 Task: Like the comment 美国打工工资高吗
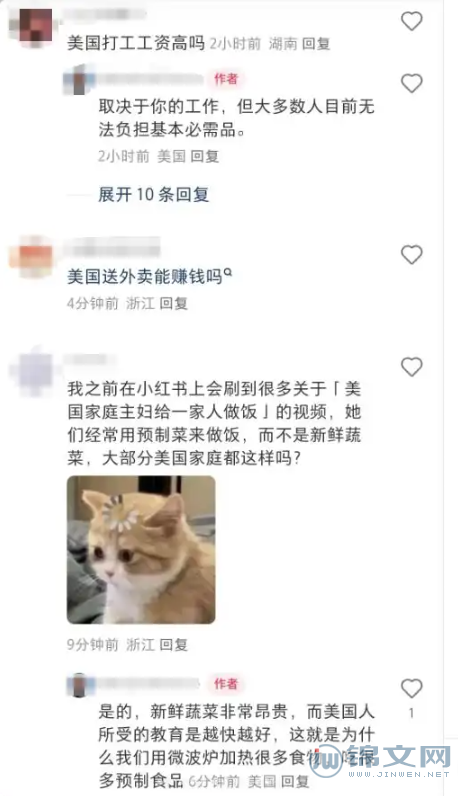point(412,21)
